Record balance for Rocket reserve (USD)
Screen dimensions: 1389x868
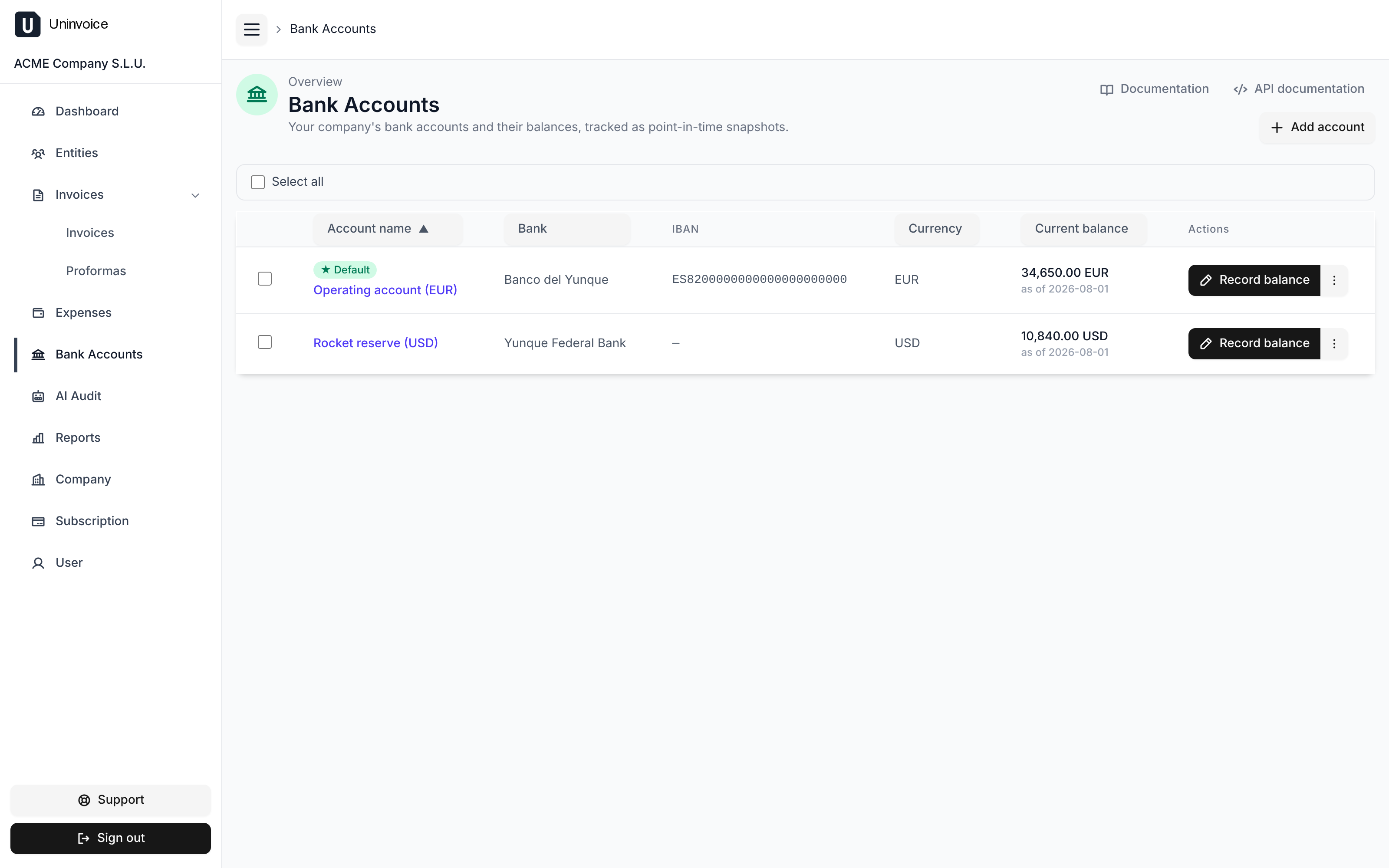[x=1254, y=343]
